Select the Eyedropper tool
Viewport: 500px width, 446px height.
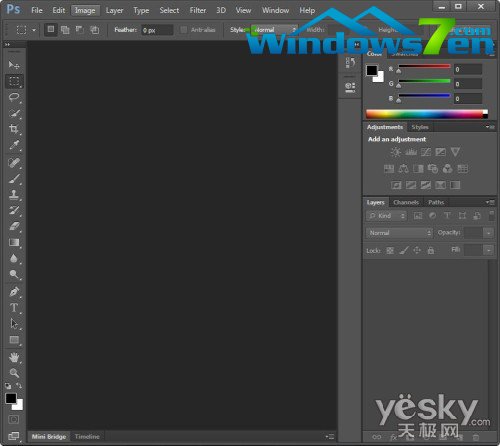[x=14, y=145]
